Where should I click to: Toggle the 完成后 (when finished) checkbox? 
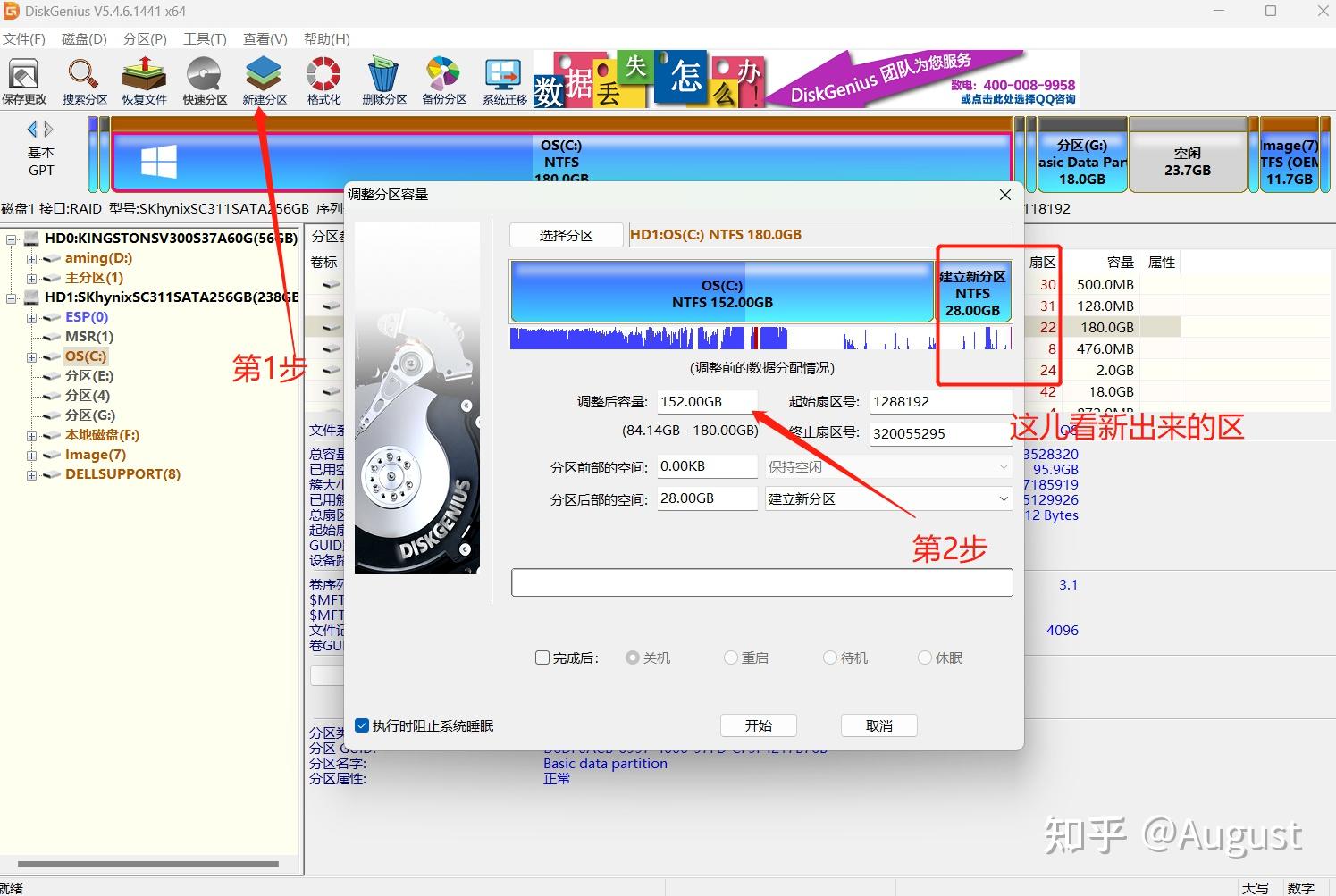pos(542,657)
